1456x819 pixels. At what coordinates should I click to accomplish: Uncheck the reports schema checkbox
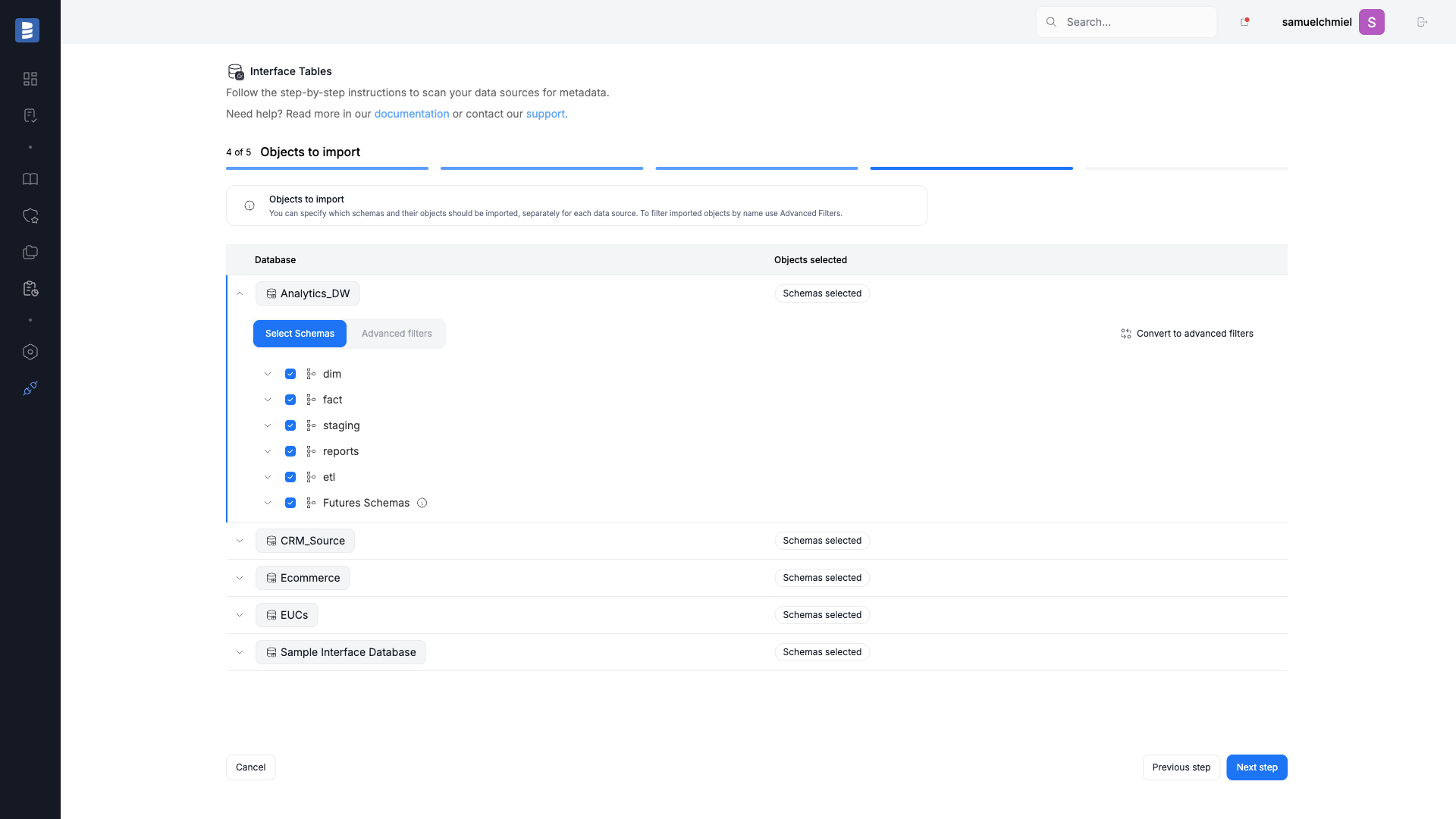290,451
